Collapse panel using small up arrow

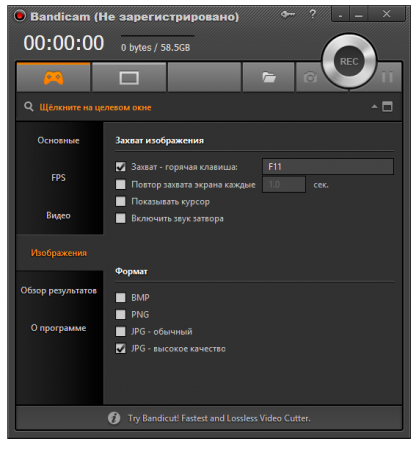tap(374, 107)
